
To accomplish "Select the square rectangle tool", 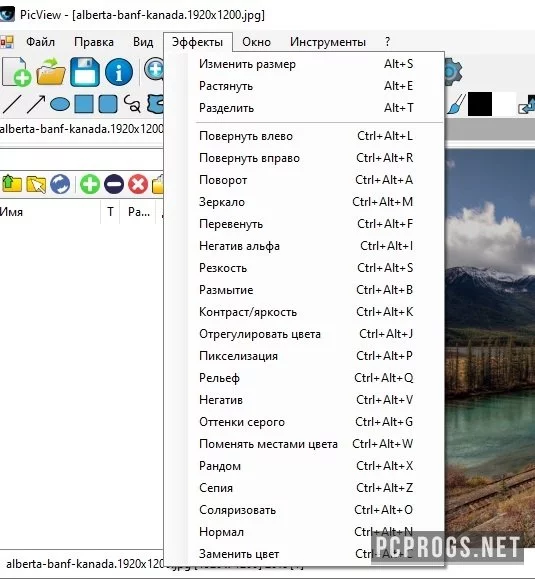I will point(84,104).
